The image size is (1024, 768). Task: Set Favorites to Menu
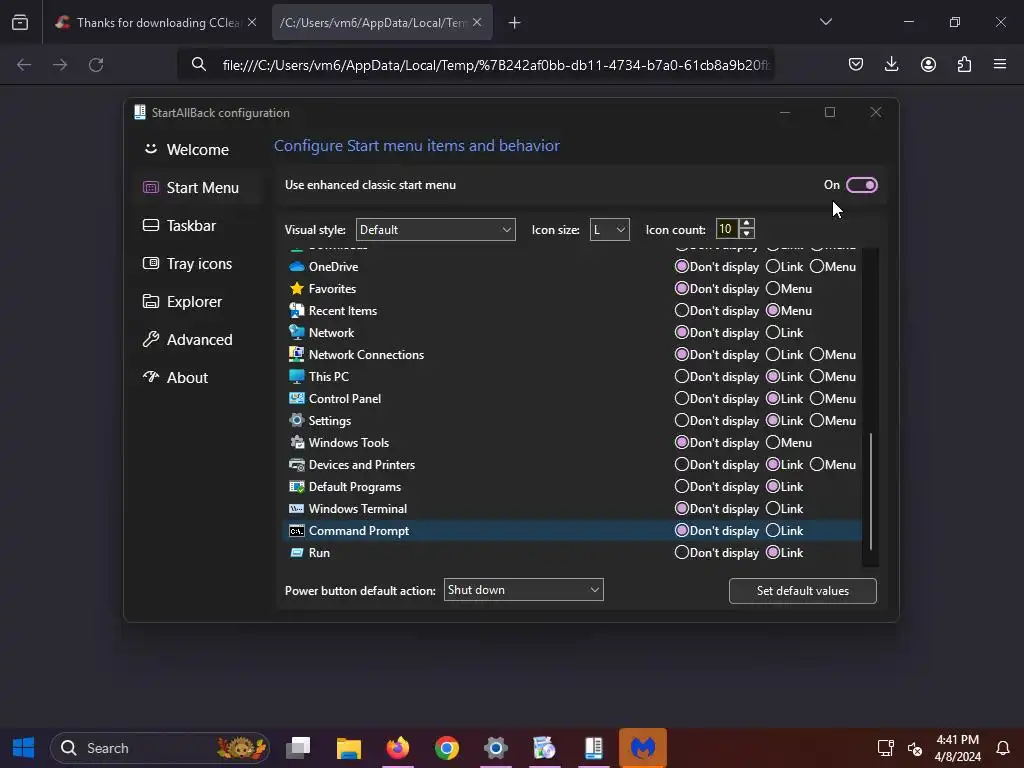coord(773,289)
